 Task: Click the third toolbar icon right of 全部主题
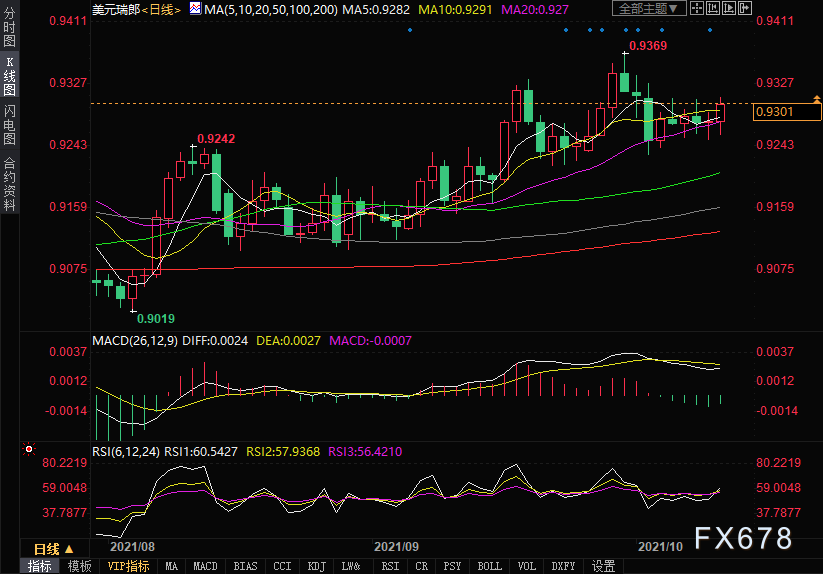730,9
